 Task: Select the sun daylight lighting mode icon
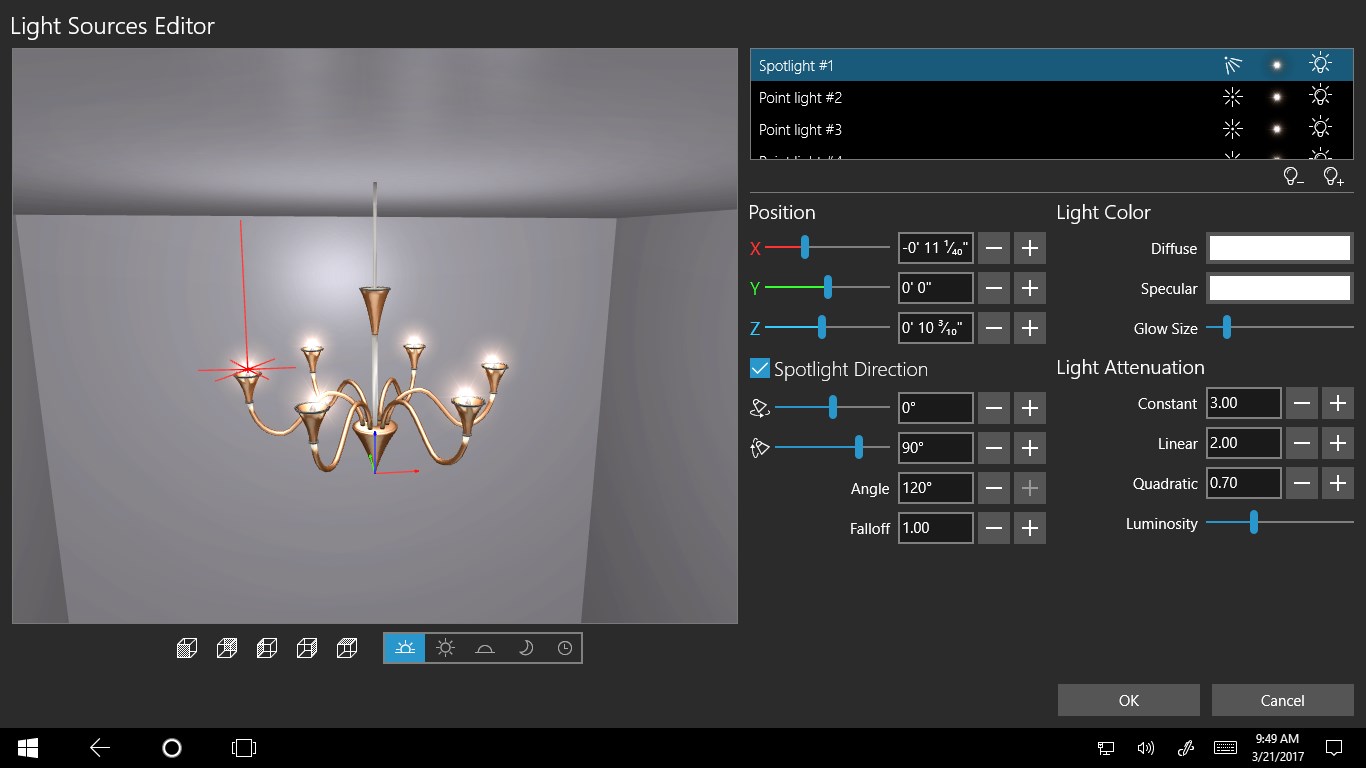pyautogui.click(x=444, y=647)
